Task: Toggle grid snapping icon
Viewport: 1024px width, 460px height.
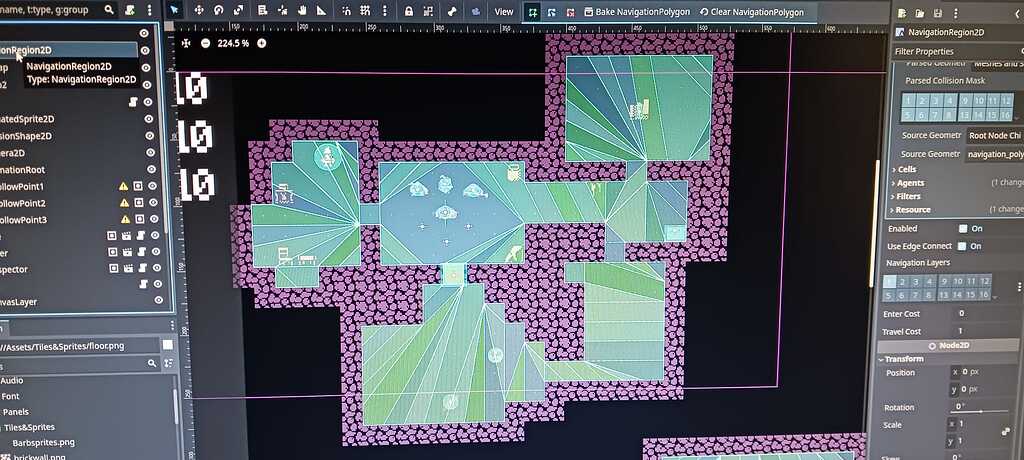Action: (x=366, y=11)
